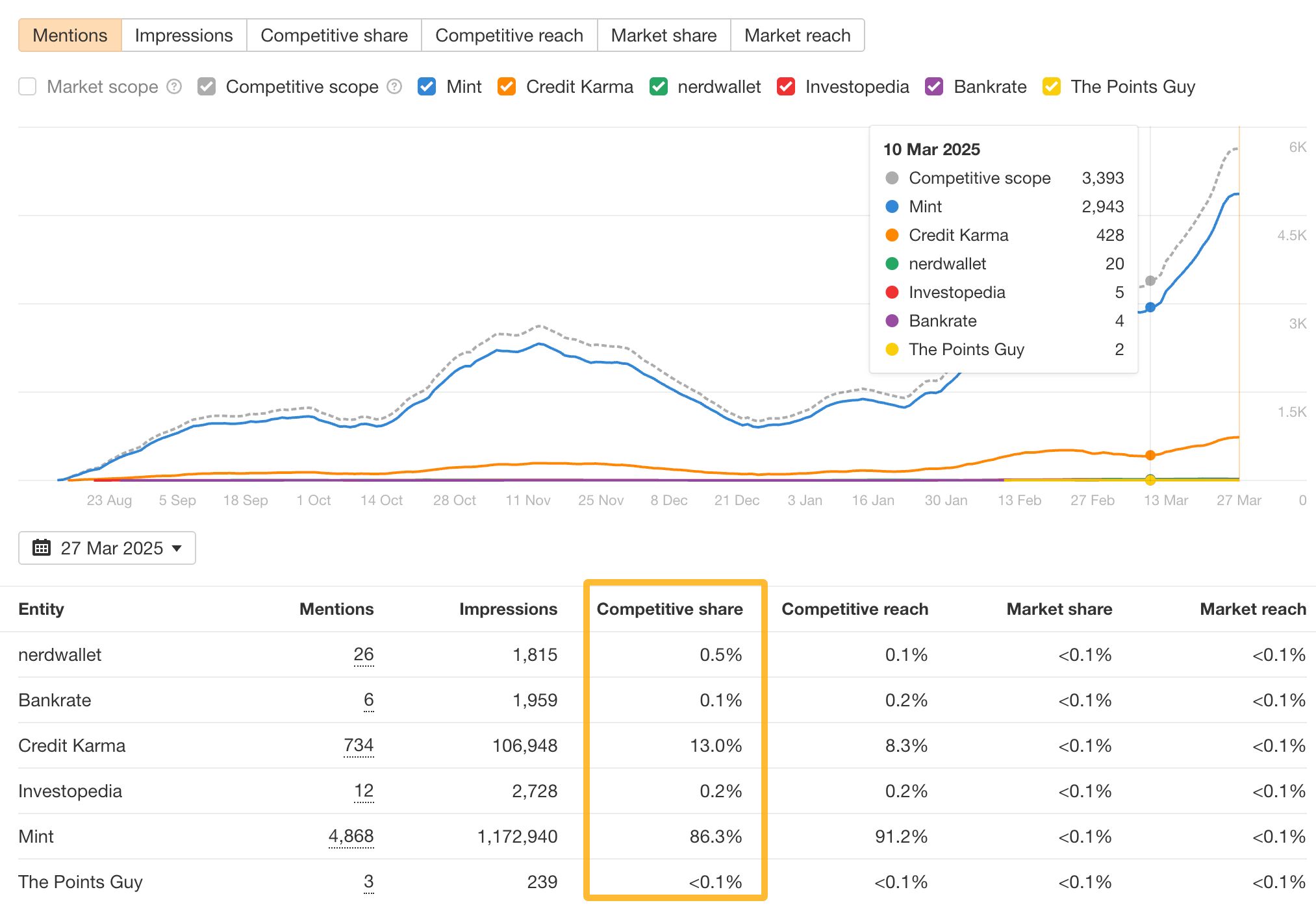
Task: Uncheck the Mint checkbox
Action: [x=427, y=86]
